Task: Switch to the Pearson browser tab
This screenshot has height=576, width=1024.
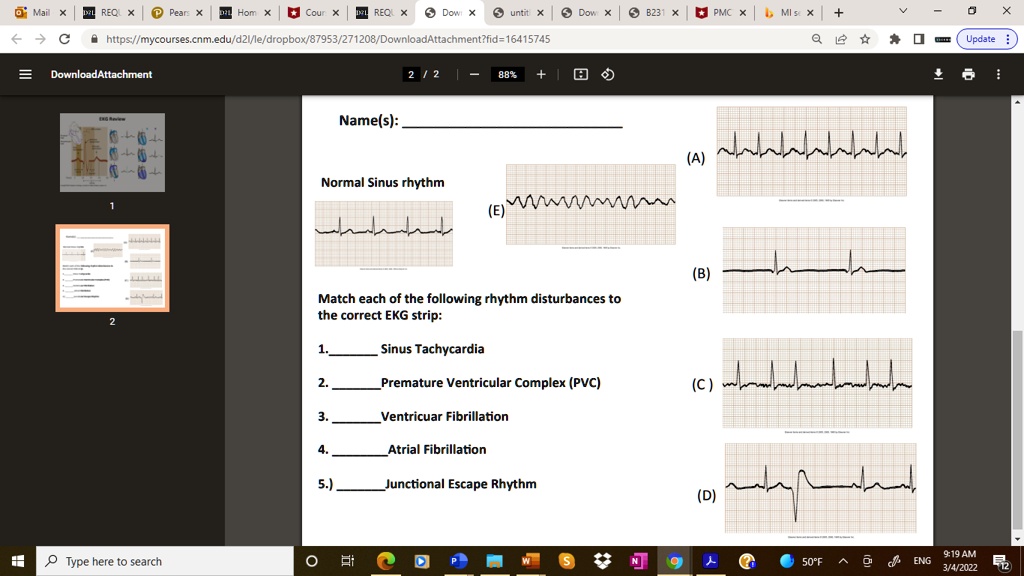Action: 172,12
